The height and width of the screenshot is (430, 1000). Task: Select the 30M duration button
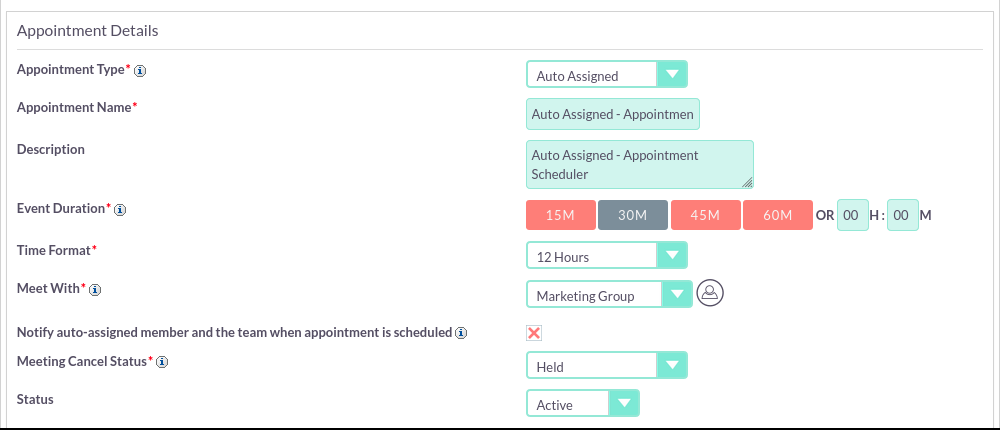pos(633,215)
